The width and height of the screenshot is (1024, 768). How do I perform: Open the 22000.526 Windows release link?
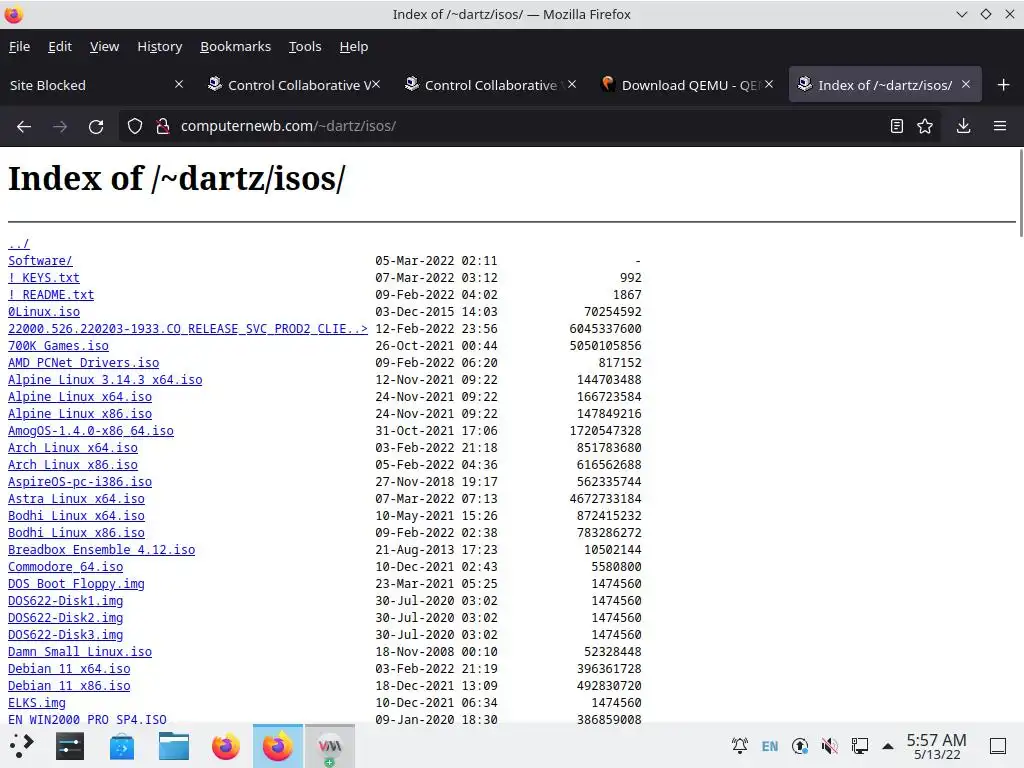coord(187,328)
